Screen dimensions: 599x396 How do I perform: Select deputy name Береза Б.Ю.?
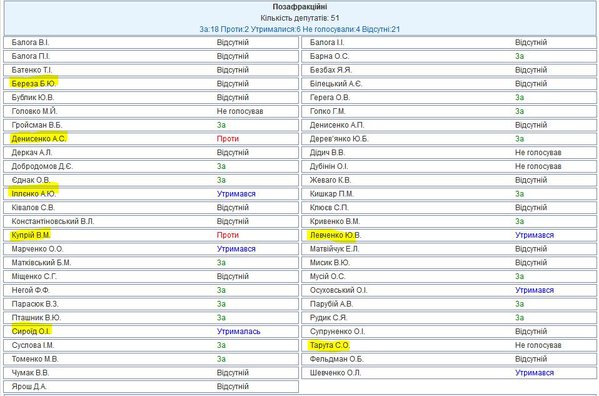click(34, 84)
